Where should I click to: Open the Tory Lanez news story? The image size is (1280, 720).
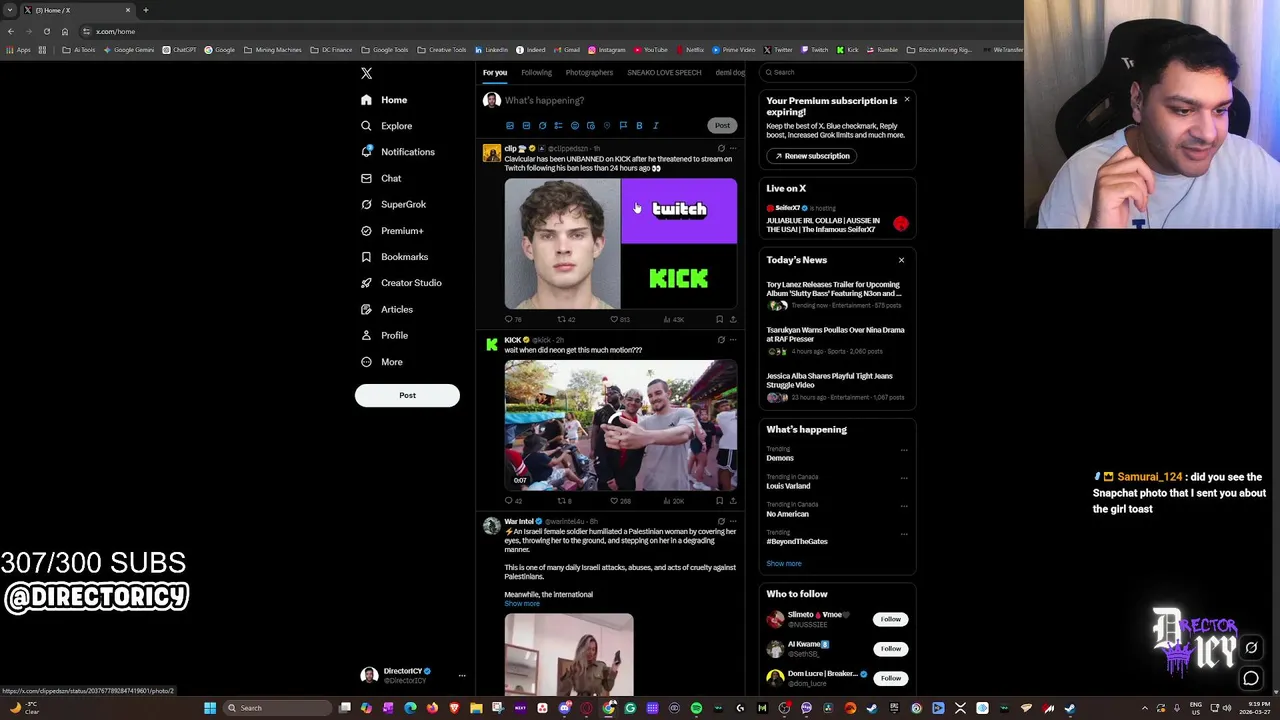click(836, 294)
